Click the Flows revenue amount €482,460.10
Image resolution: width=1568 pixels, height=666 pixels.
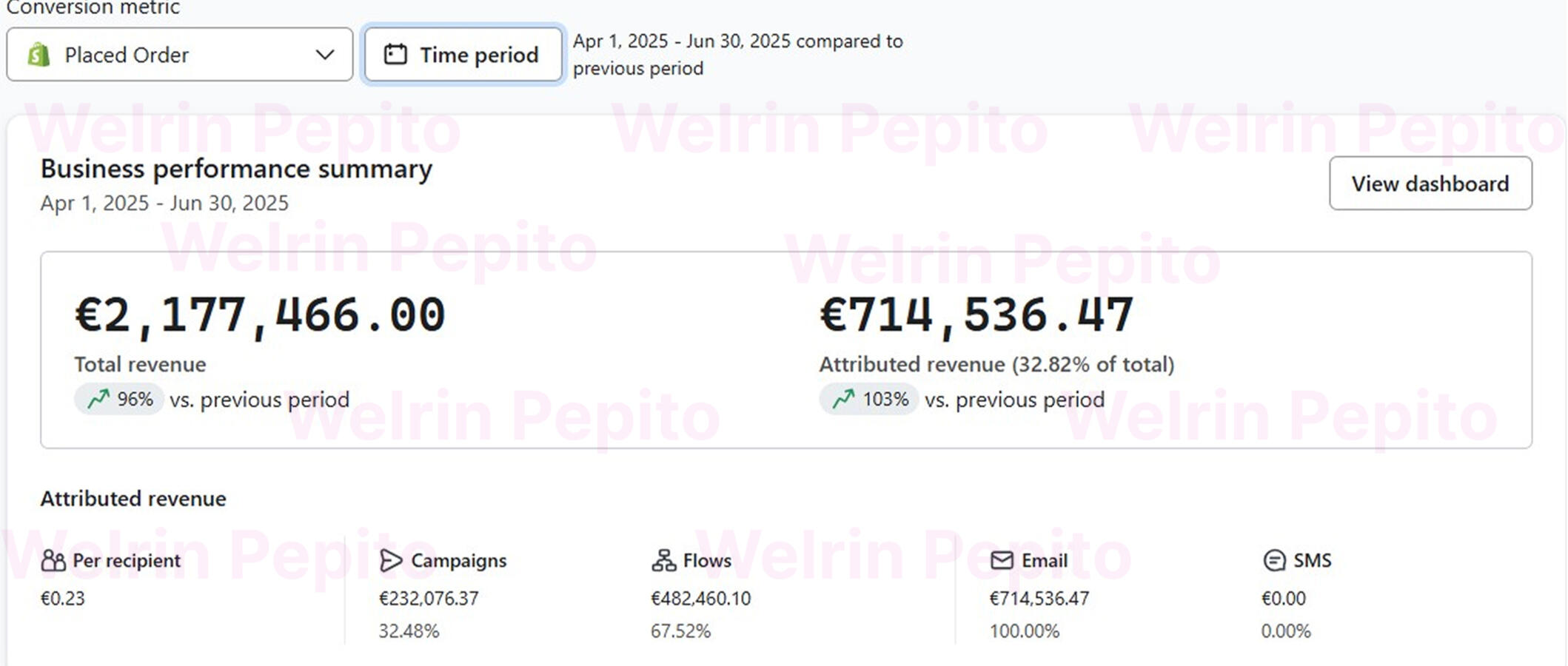point(700,598)
